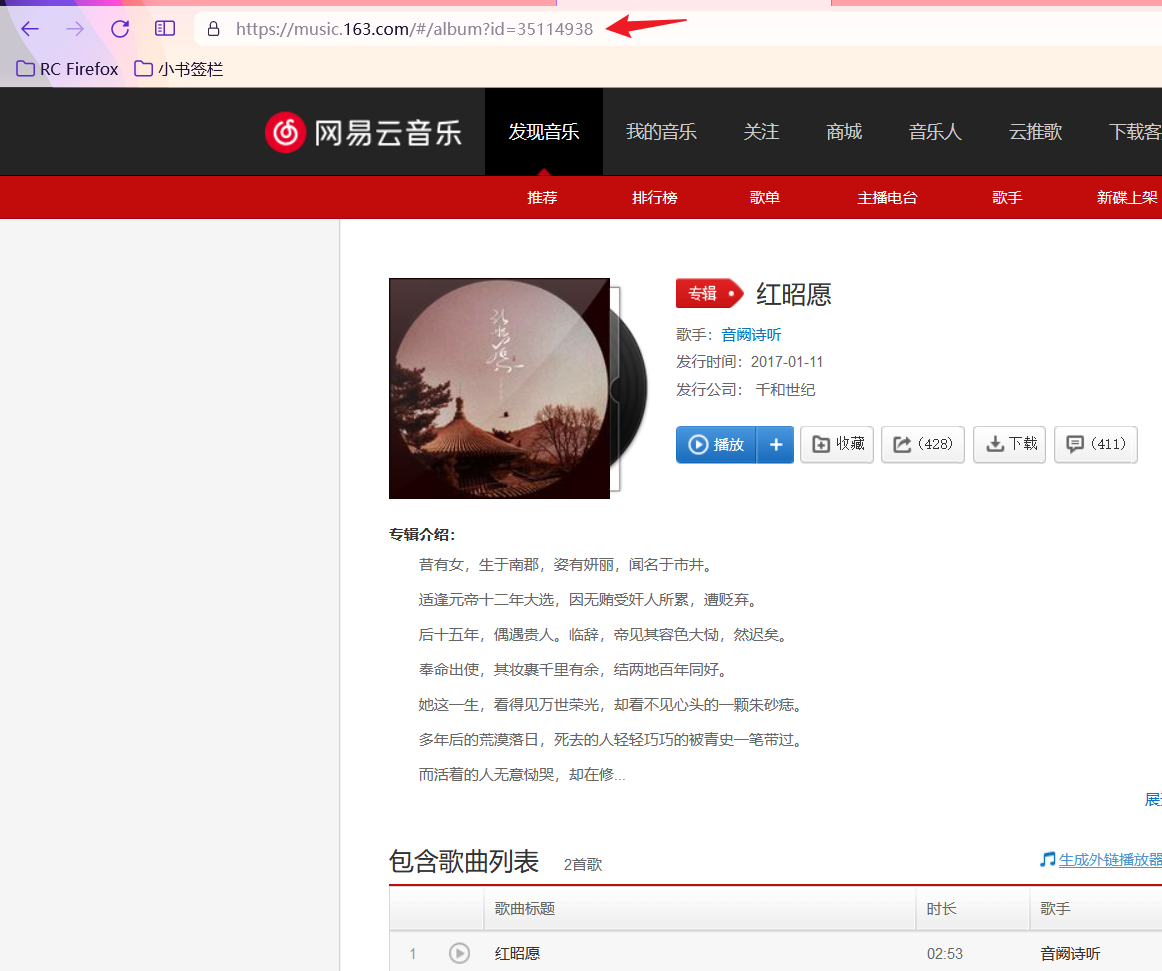The height and width of the screenshot is (971, 1162).
Task: Open the 小书签栏 bookmarks folder
Action: click(x=179, y=69)
